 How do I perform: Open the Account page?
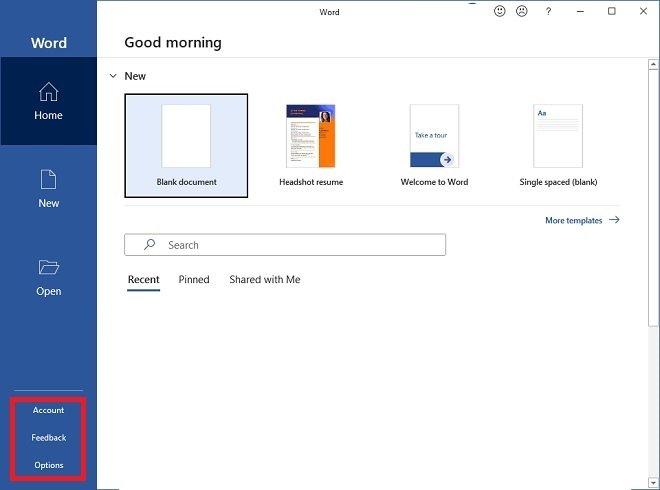pos(48,410)
